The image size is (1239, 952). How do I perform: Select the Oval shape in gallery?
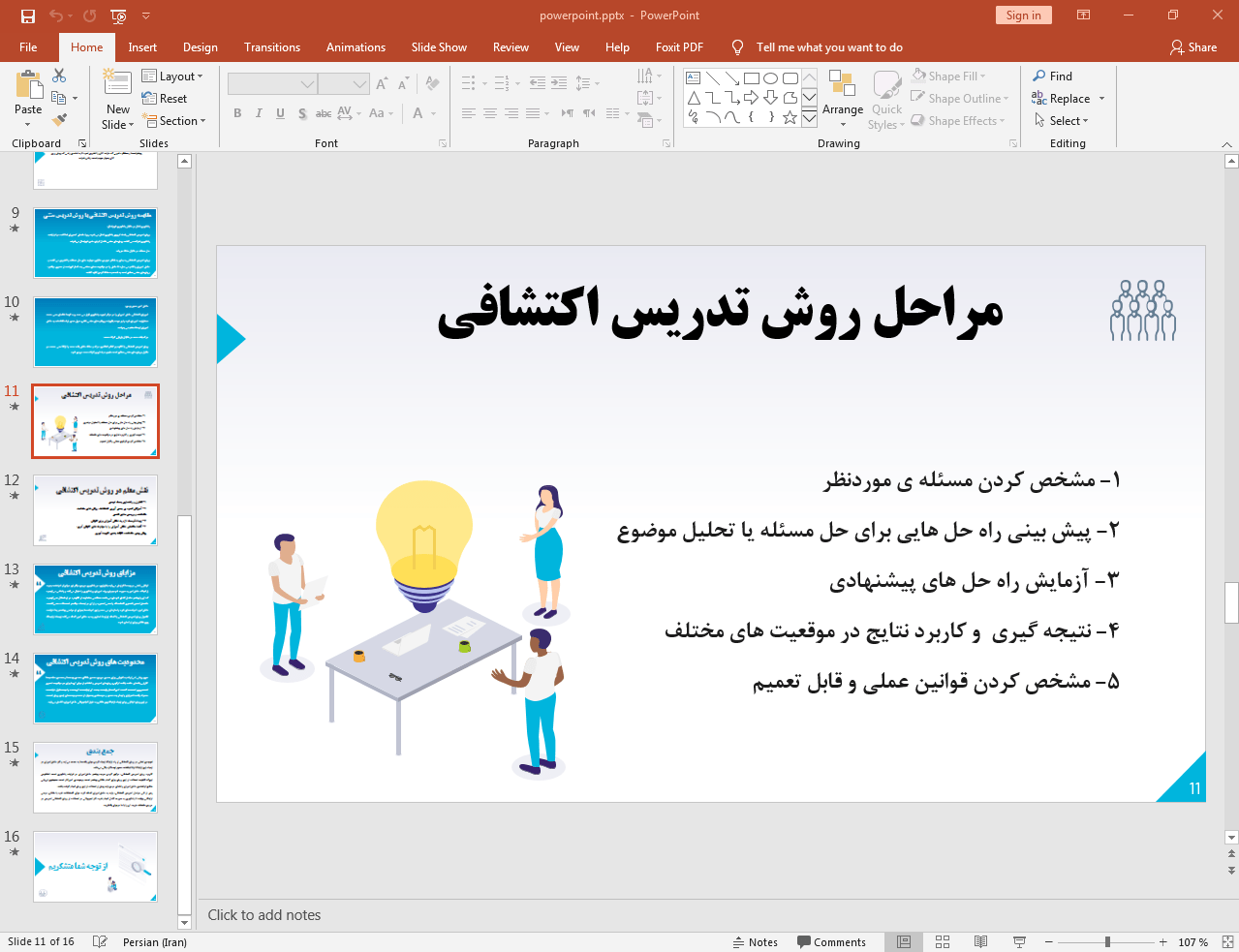[x=771, y=78]
